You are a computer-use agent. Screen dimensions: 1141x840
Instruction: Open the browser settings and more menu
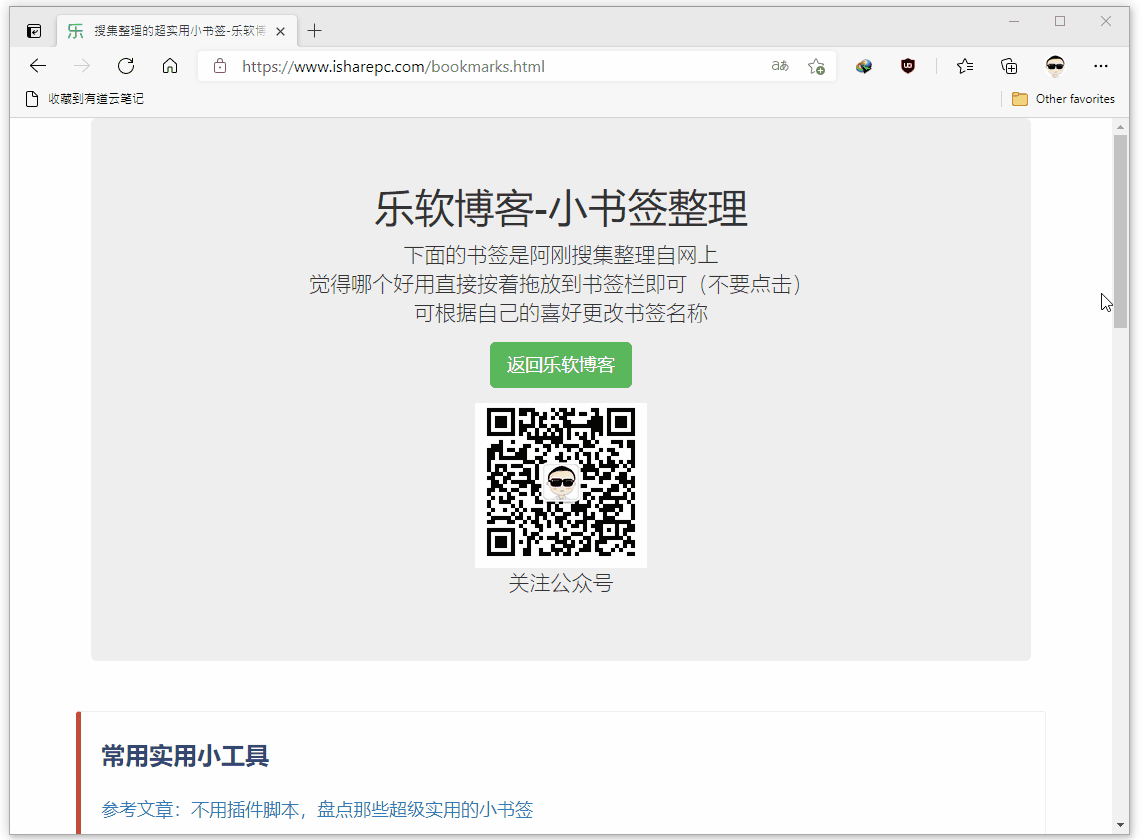(1100, 66)
